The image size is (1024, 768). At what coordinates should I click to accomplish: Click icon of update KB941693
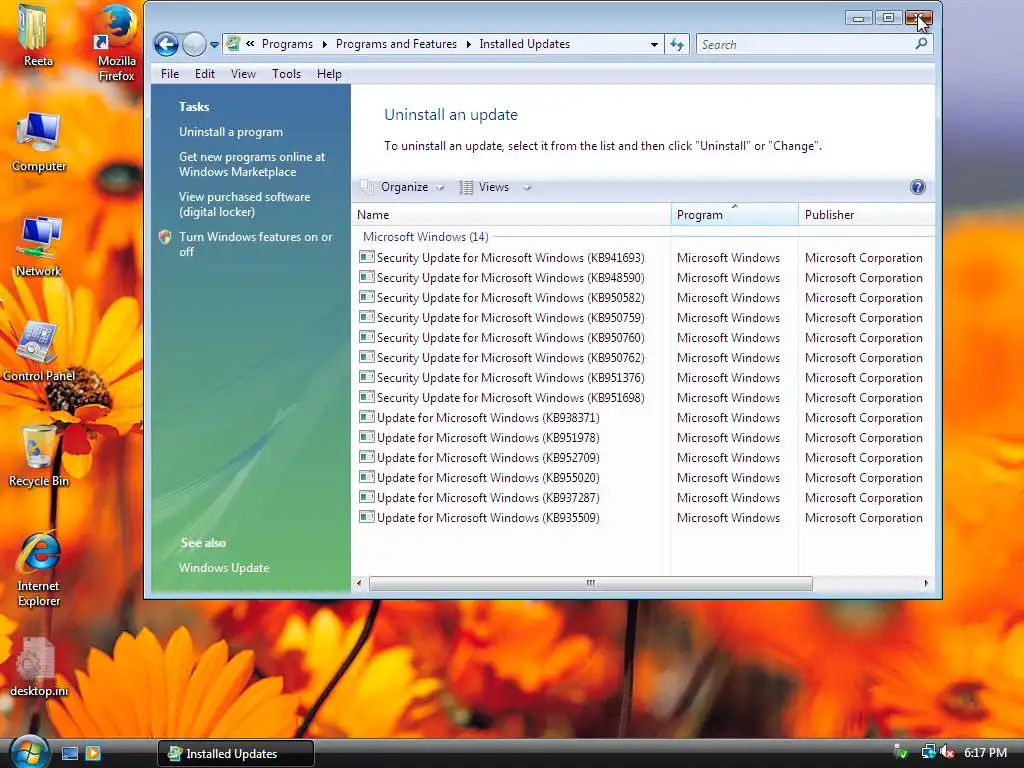pos(366,257)
